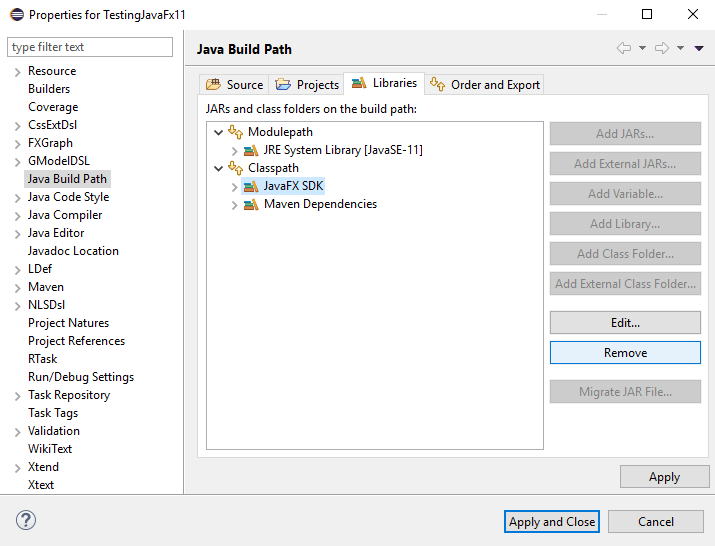The image size is (715, 546).
Task: Select the Libraries tab
Action: [384, 83]
